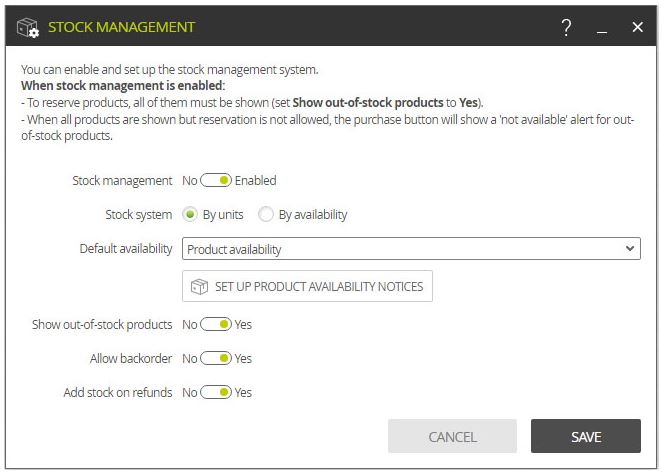Click the box icon on availability notices button

click(x=199, y=287)
